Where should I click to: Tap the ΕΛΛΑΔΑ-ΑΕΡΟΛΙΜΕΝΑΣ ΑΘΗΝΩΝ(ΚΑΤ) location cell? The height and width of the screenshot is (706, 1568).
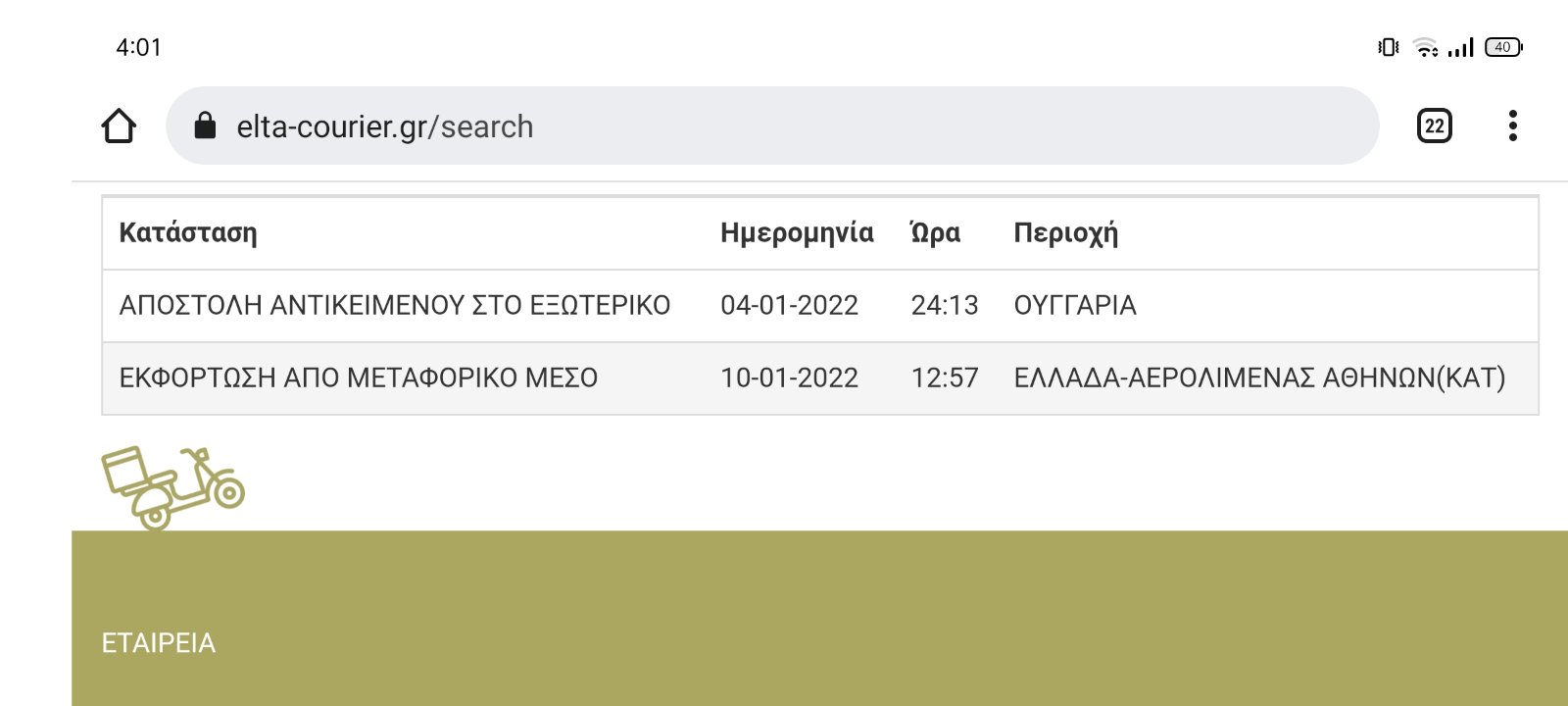(x=1259, y=378)
